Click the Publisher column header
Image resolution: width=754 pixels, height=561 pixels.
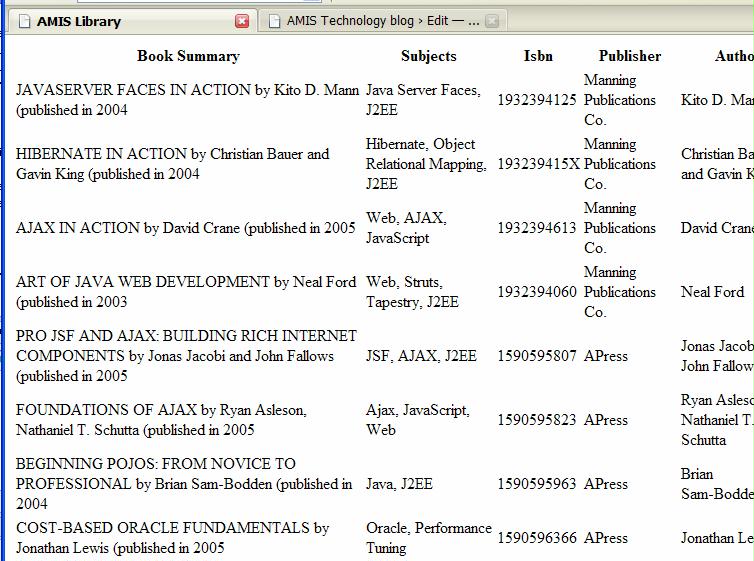[x=629, y=56]
